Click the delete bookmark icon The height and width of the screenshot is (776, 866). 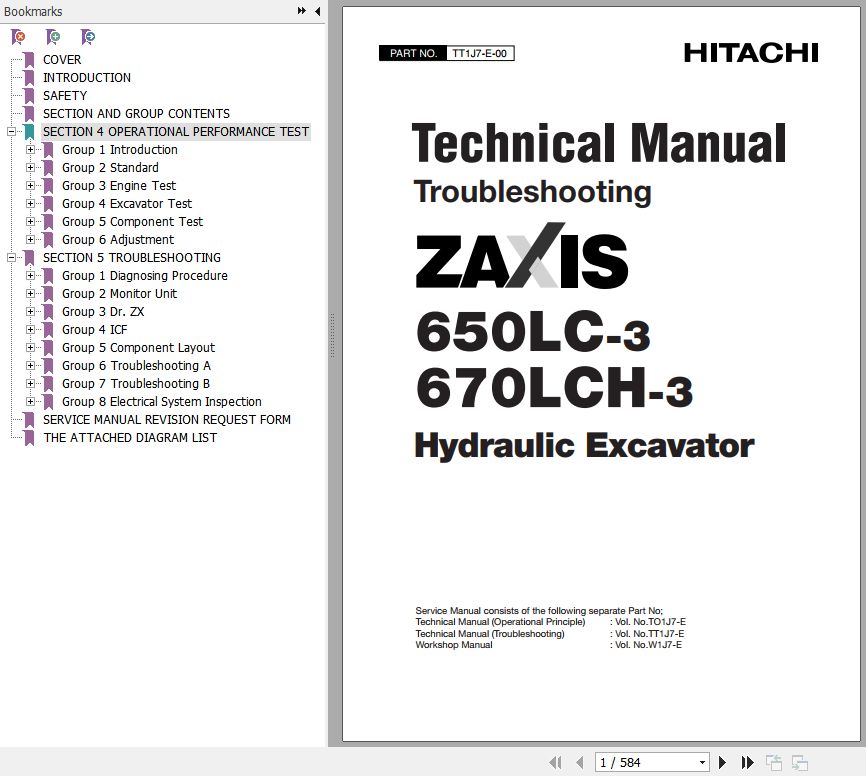(x=18, y=37)
